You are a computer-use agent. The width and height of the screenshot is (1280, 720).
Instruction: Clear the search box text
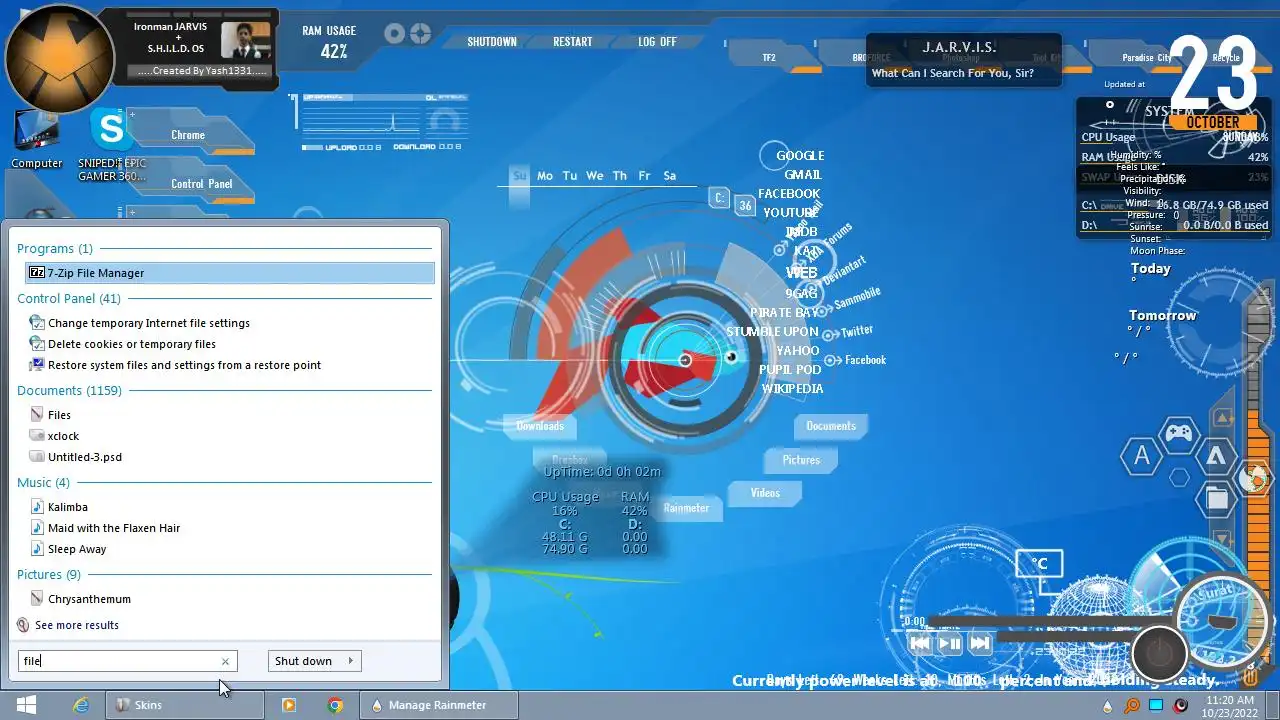[x=225, y=661]
